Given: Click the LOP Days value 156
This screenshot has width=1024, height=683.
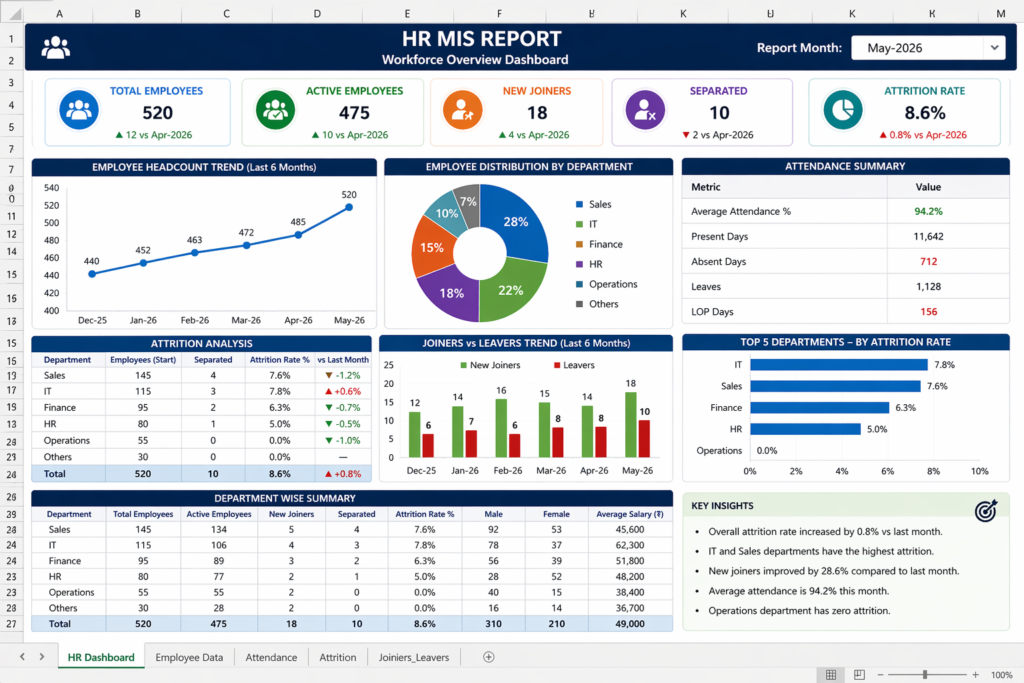Looking at the screenshot, I should pos(928,311).
